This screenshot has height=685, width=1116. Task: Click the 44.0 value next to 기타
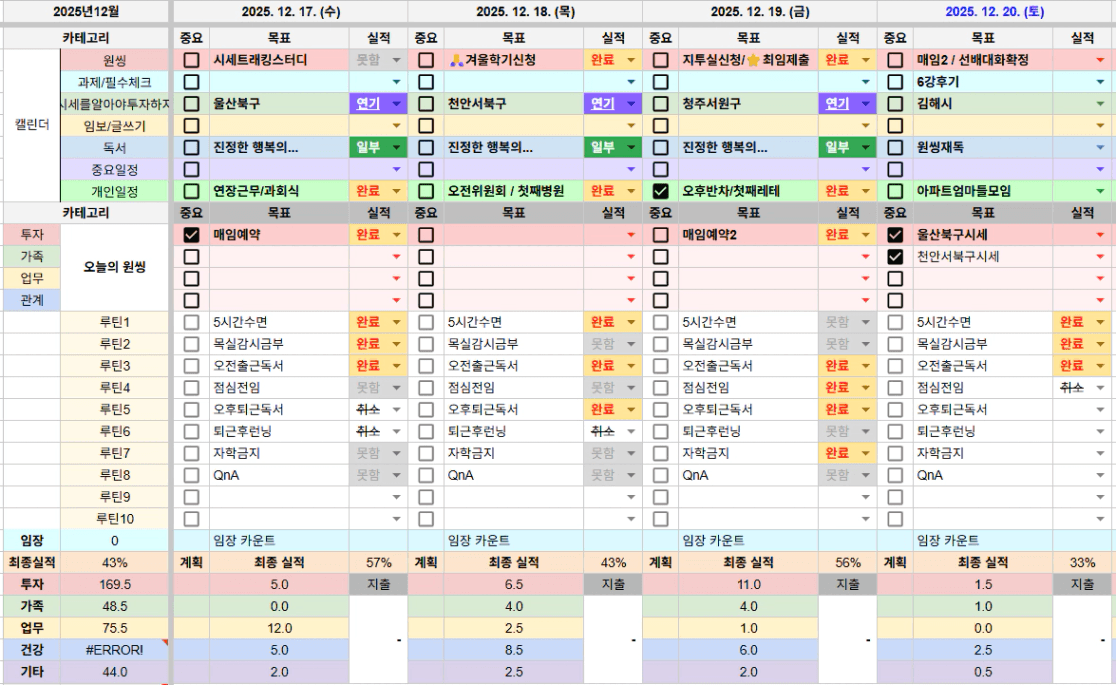pyautogui.click(x=115, y=671)
